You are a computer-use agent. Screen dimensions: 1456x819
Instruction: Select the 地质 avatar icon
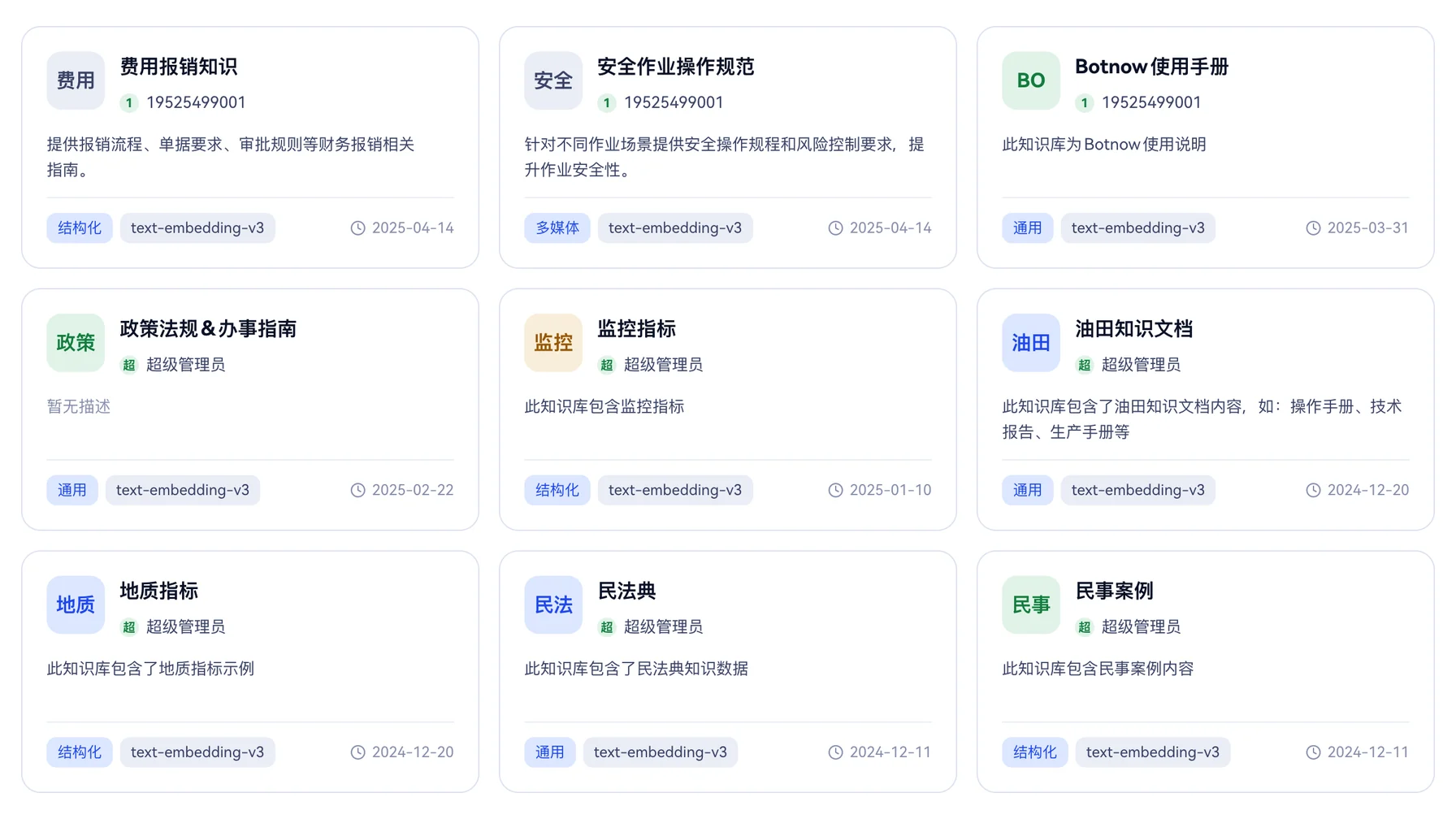coord(76,605)
